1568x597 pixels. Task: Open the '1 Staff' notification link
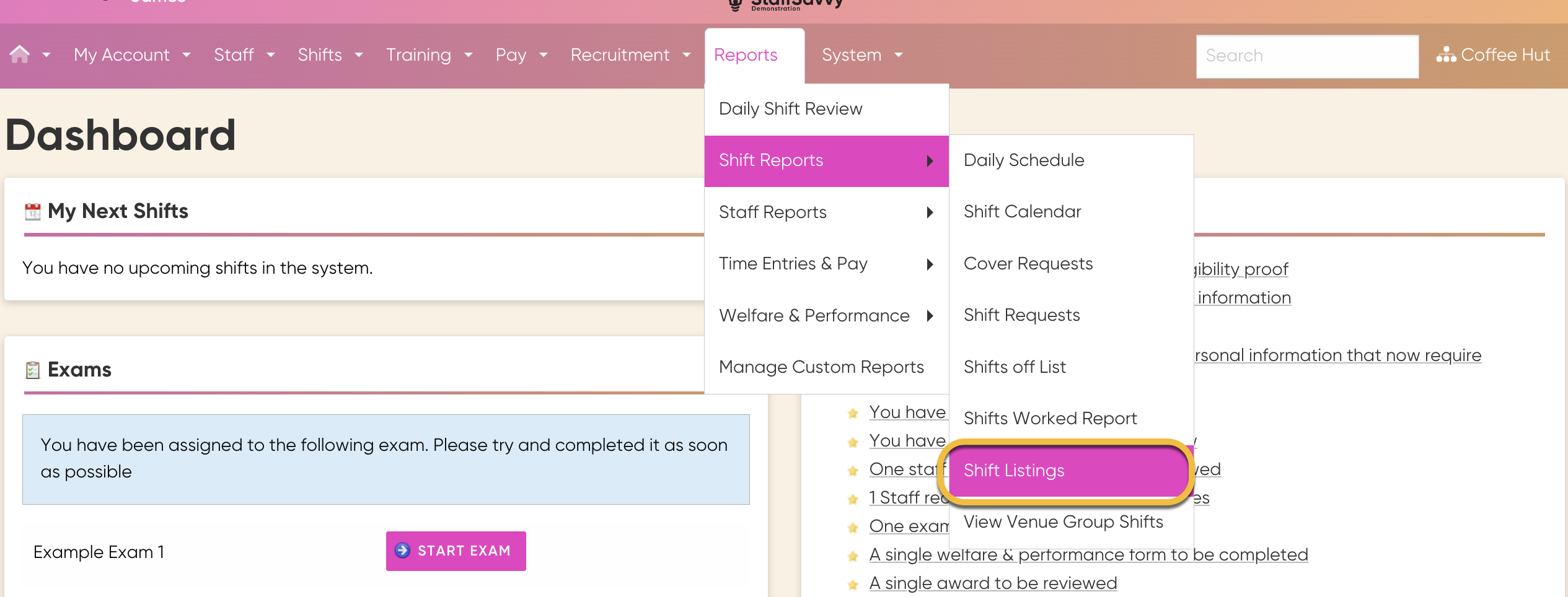pyautogui.click(x=909, y=498)
